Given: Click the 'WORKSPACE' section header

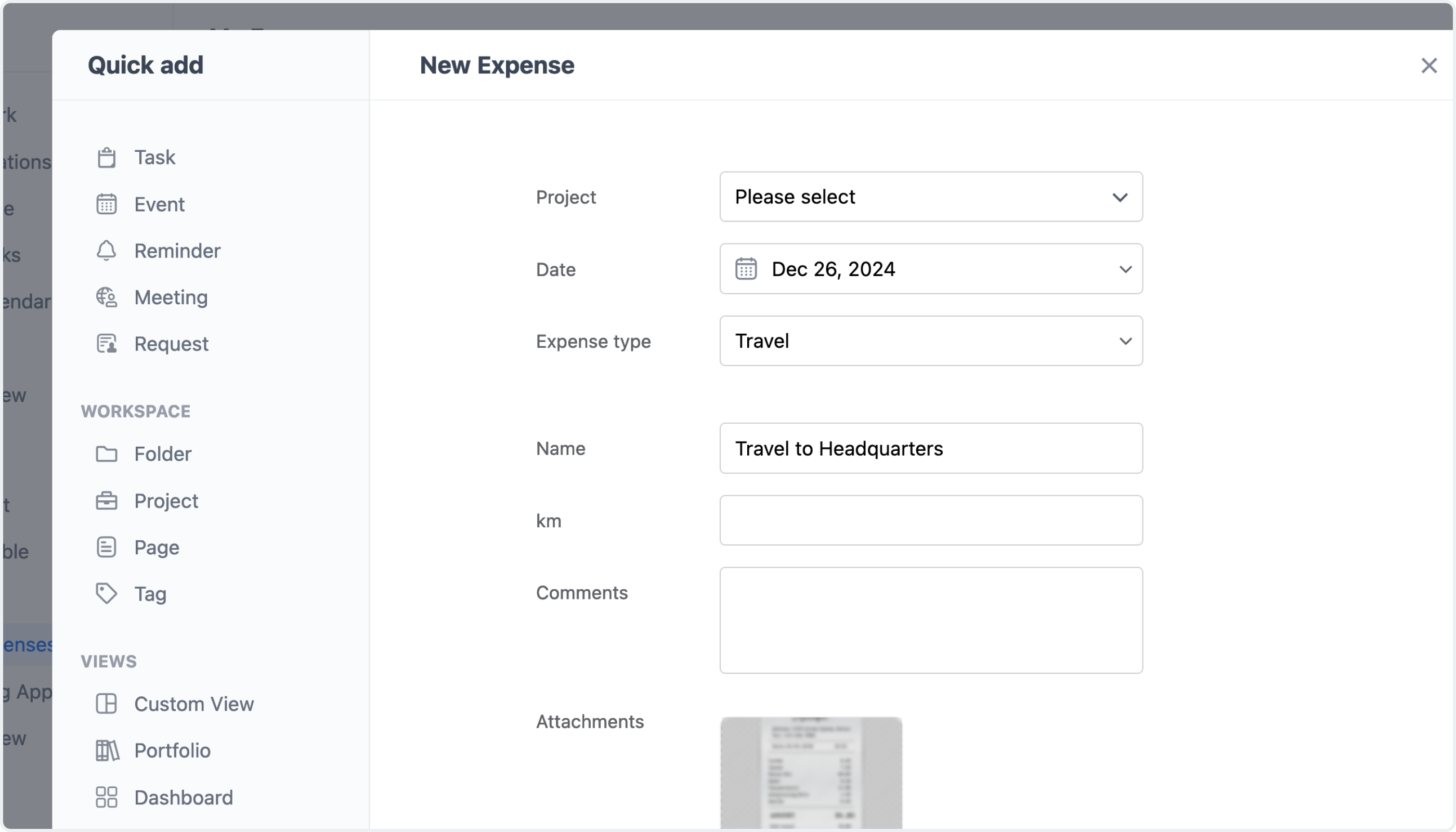Looking at the screenshot, I should click(x=135, y=411).
